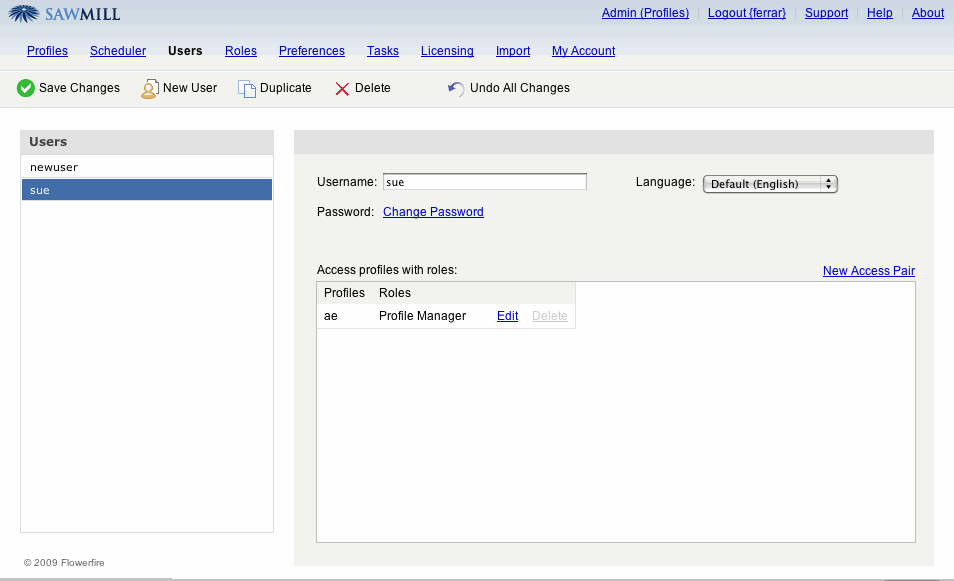Click the Change Password link

(x=433, y=212)
